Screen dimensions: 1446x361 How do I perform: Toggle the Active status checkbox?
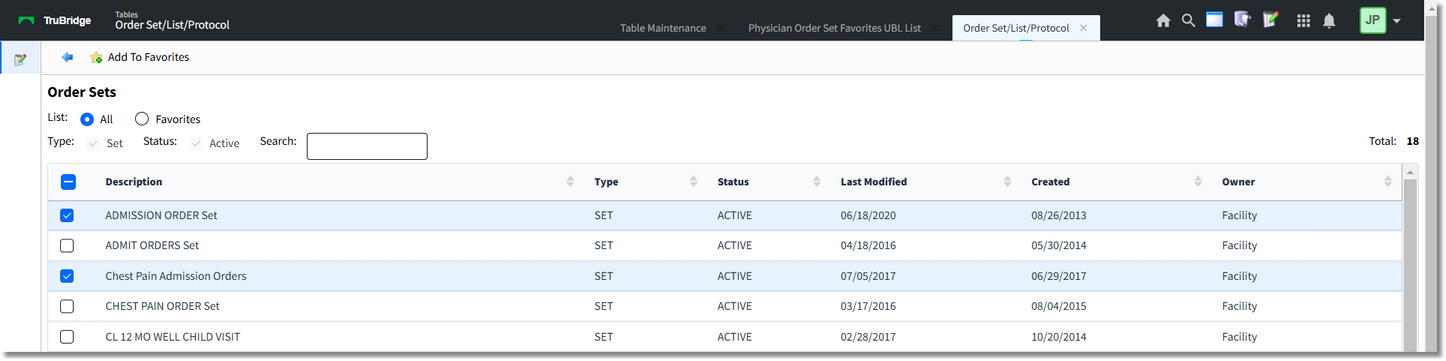click(197, 143)
